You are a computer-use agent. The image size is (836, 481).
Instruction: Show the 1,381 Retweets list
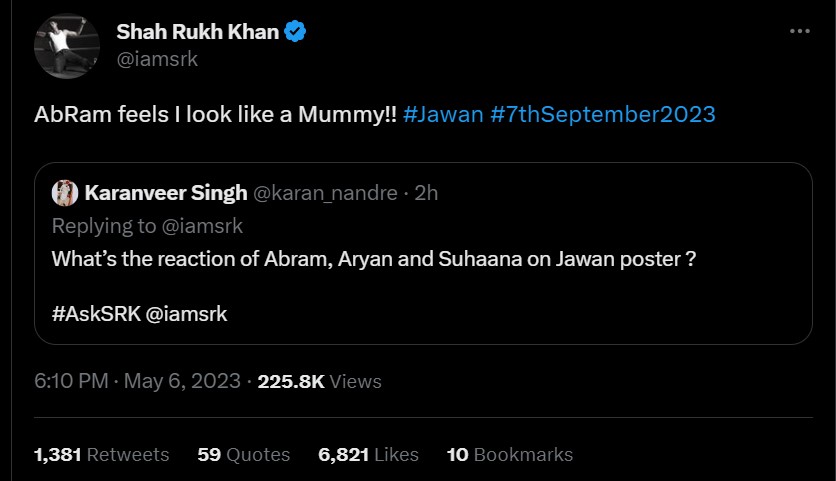point(101,454)
